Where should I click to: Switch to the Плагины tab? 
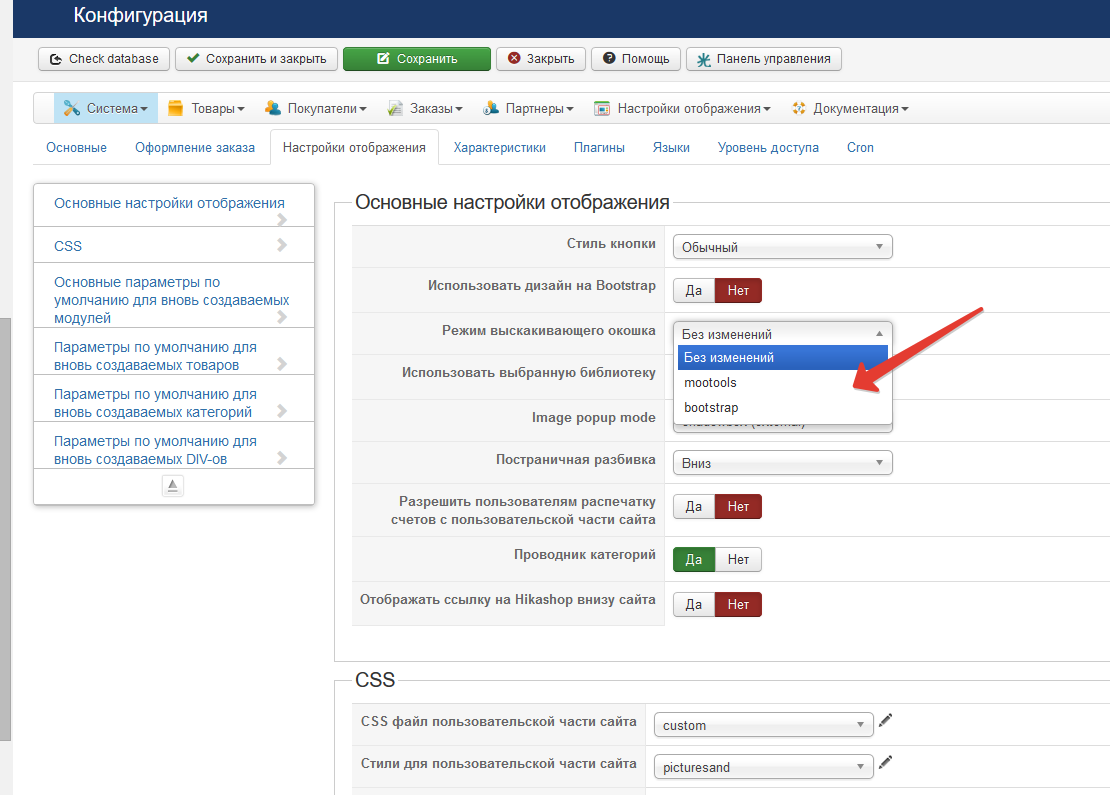599,148
